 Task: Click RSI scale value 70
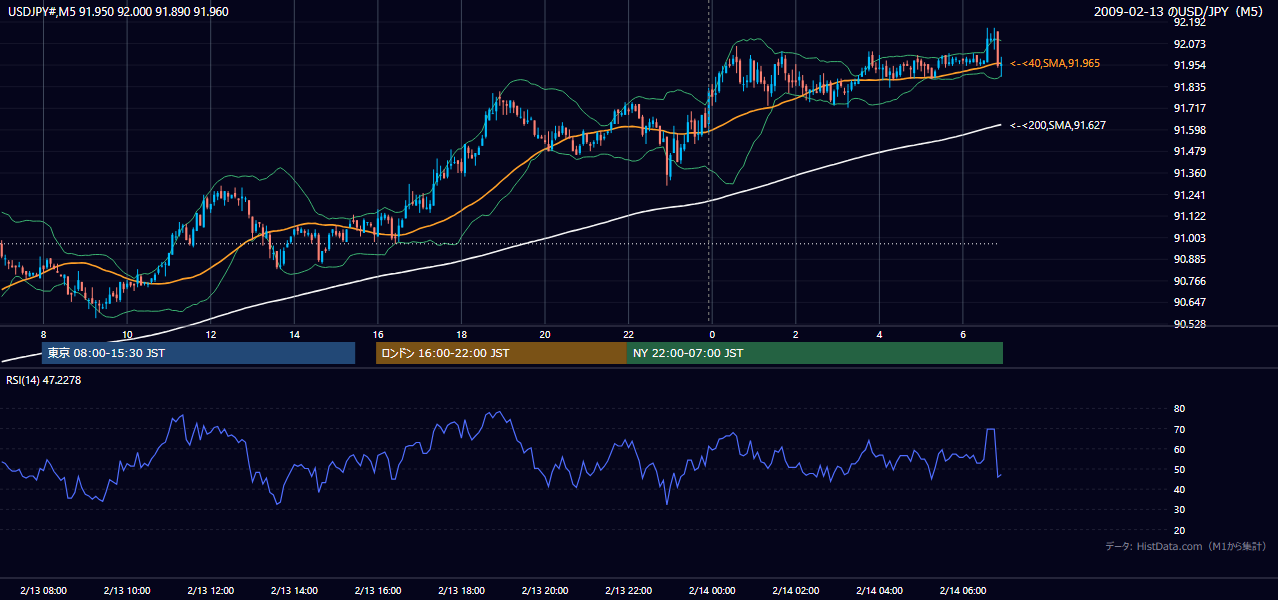click(x=1180, y=429)
